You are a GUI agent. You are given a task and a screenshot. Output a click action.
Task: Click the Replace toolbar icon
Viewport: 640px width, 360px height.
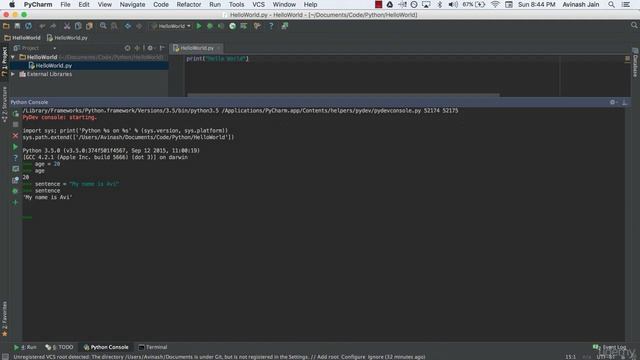click(x=114, y=26)
